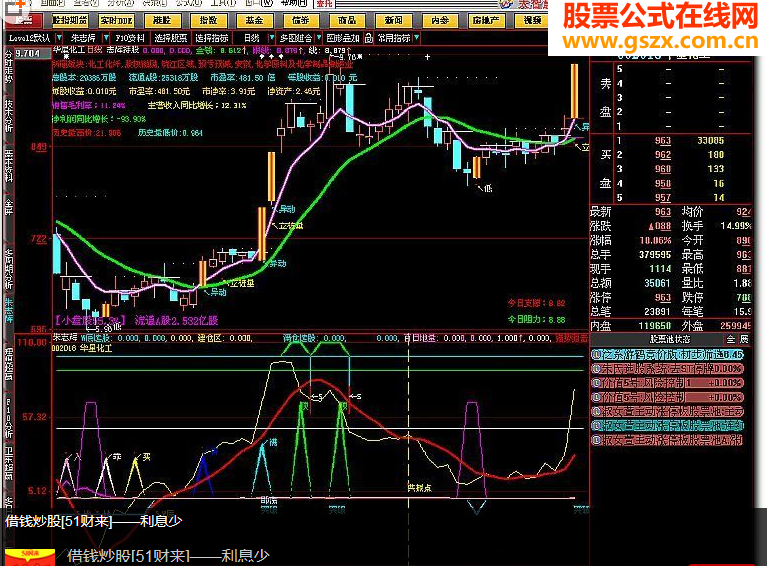The width and height of the screenshot is (770, 566).
Task: Select cyan stock pool row ending 8.45
Action: [667, 354]
